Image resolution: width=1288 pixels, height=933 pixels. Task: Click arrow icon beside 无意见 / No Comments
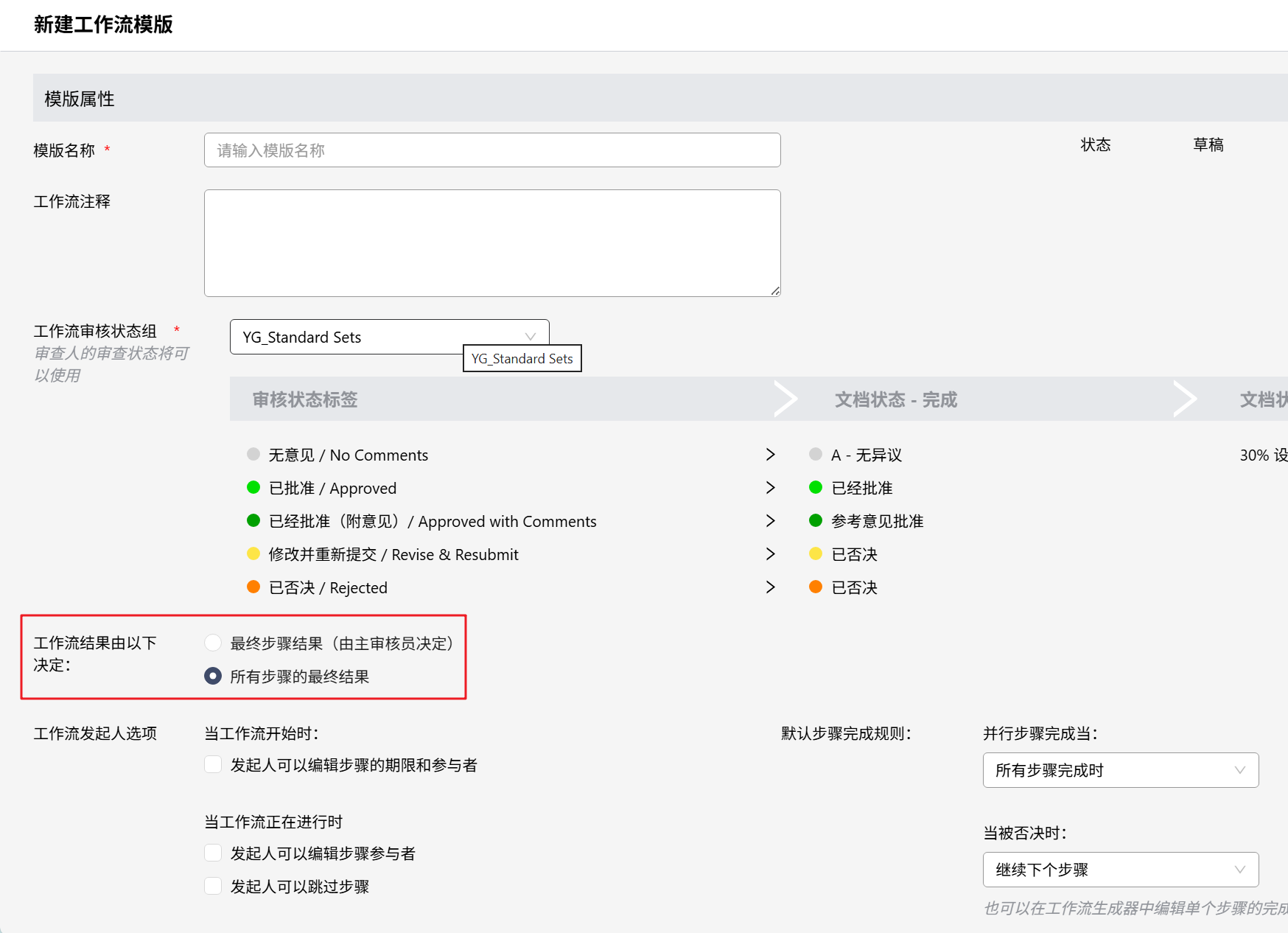pyautogui.click(x=770, y=455)
